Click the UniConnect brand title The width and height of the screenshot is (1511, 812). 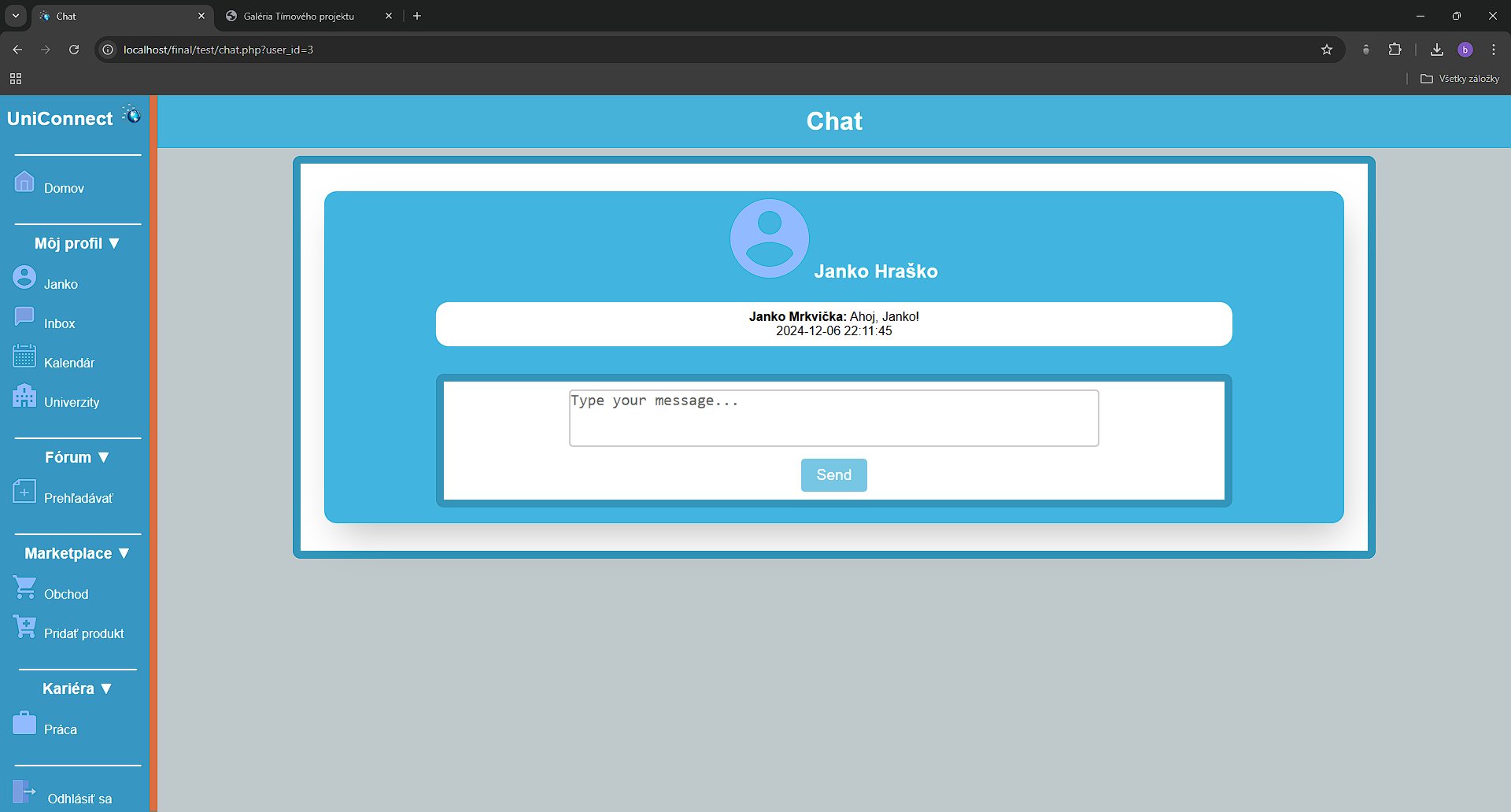[60, 119]
